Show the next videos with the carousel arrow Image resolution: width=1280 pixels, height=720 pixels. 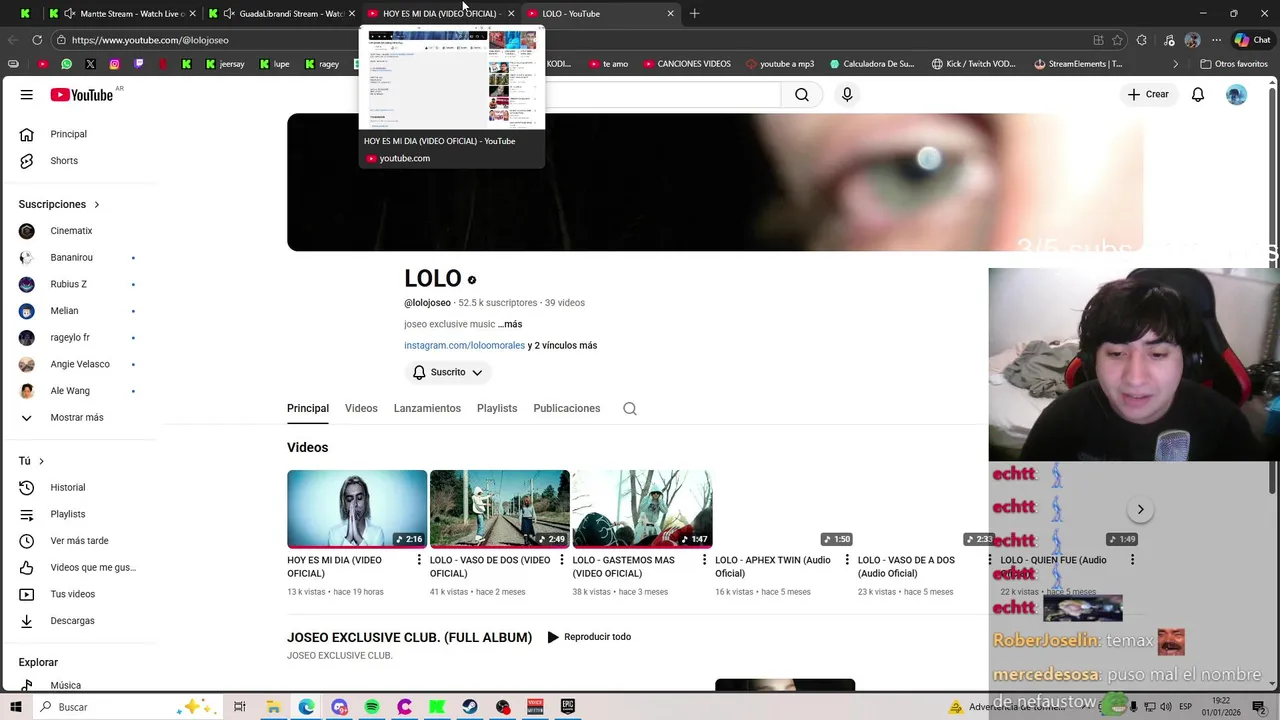coord(1140,509)
